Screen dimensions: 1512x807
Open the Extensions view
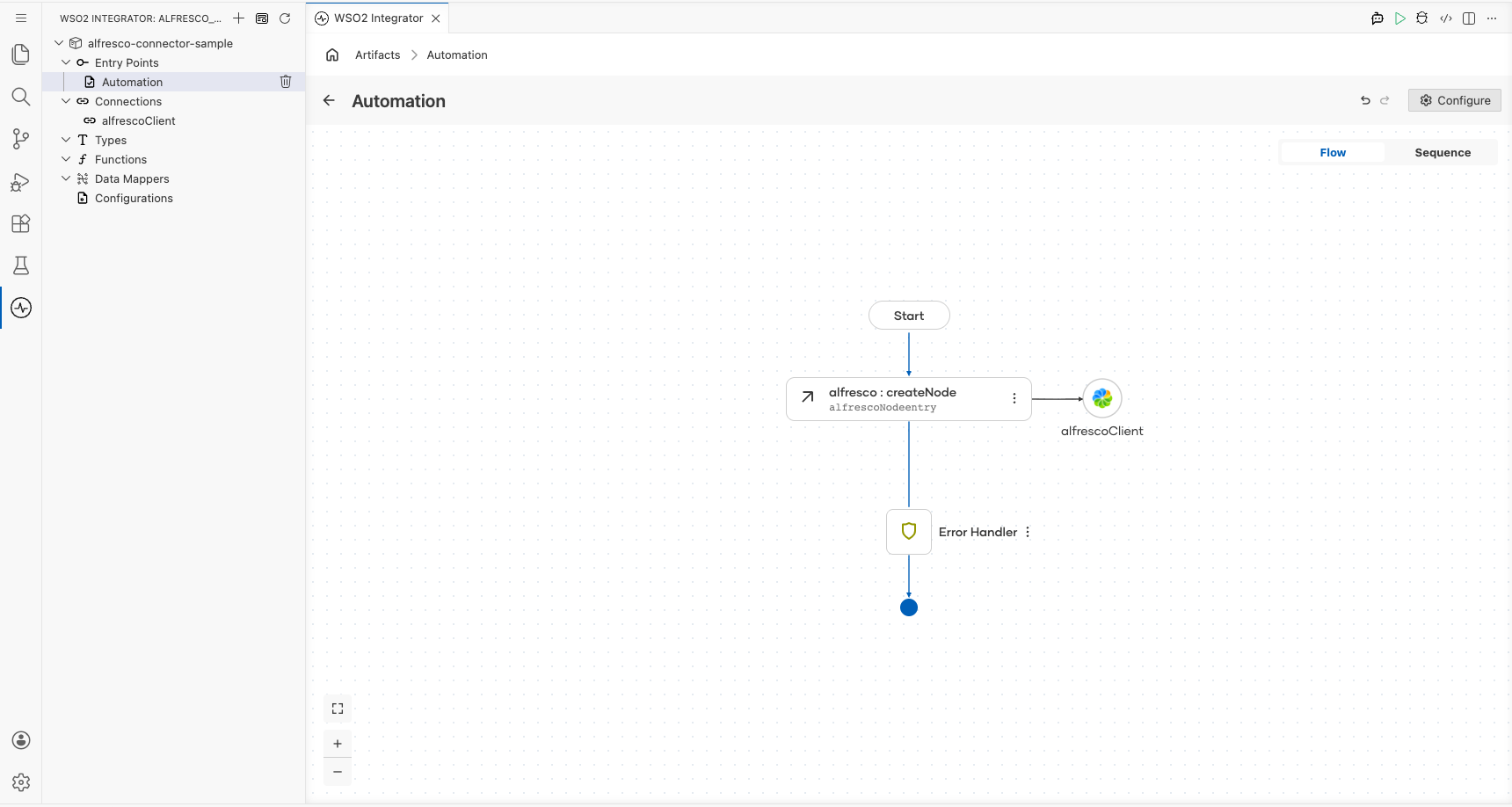[x=21, y=223]
